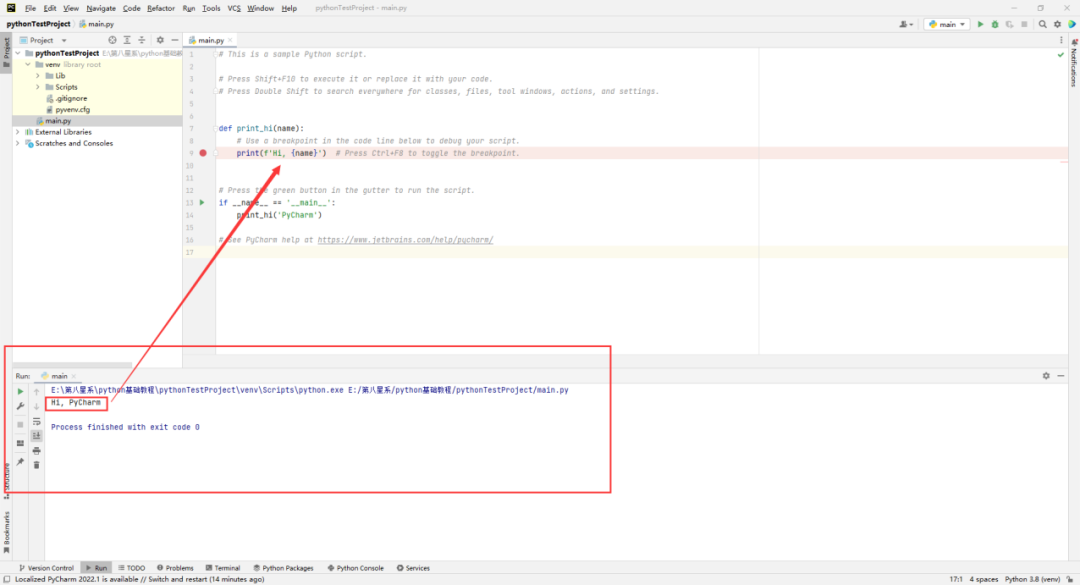Toggle soft-wrap in the Run console
Viewport: 1080px width, 585px height.
pos(37,422)
